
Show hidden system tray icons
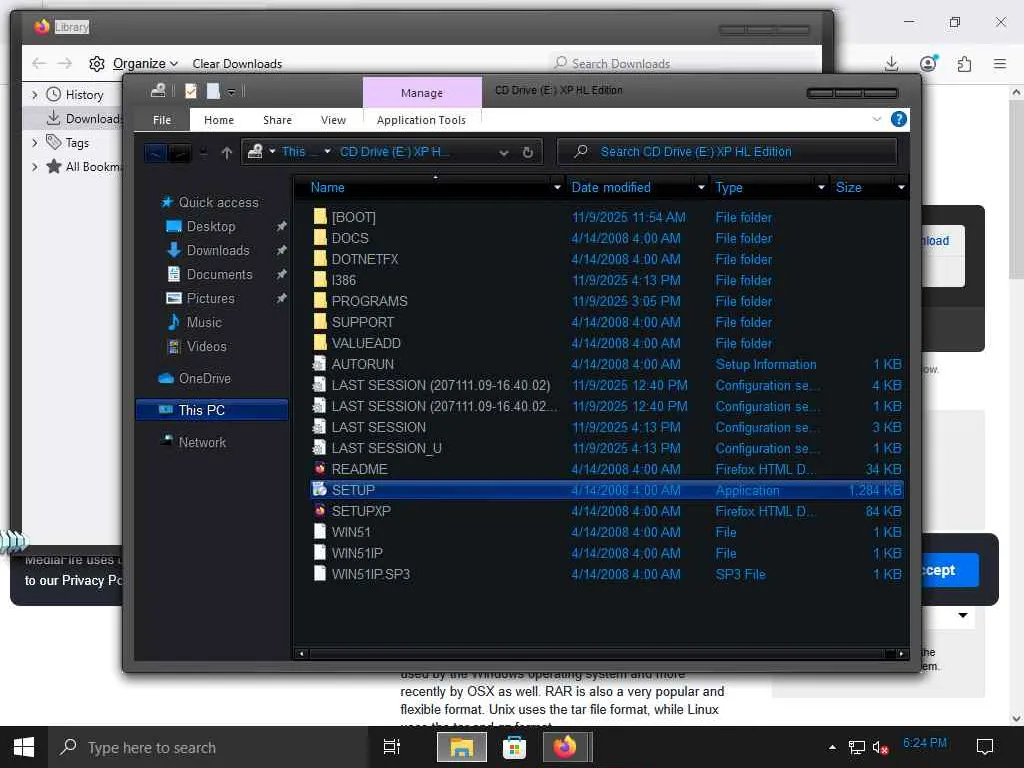point(832,747)
